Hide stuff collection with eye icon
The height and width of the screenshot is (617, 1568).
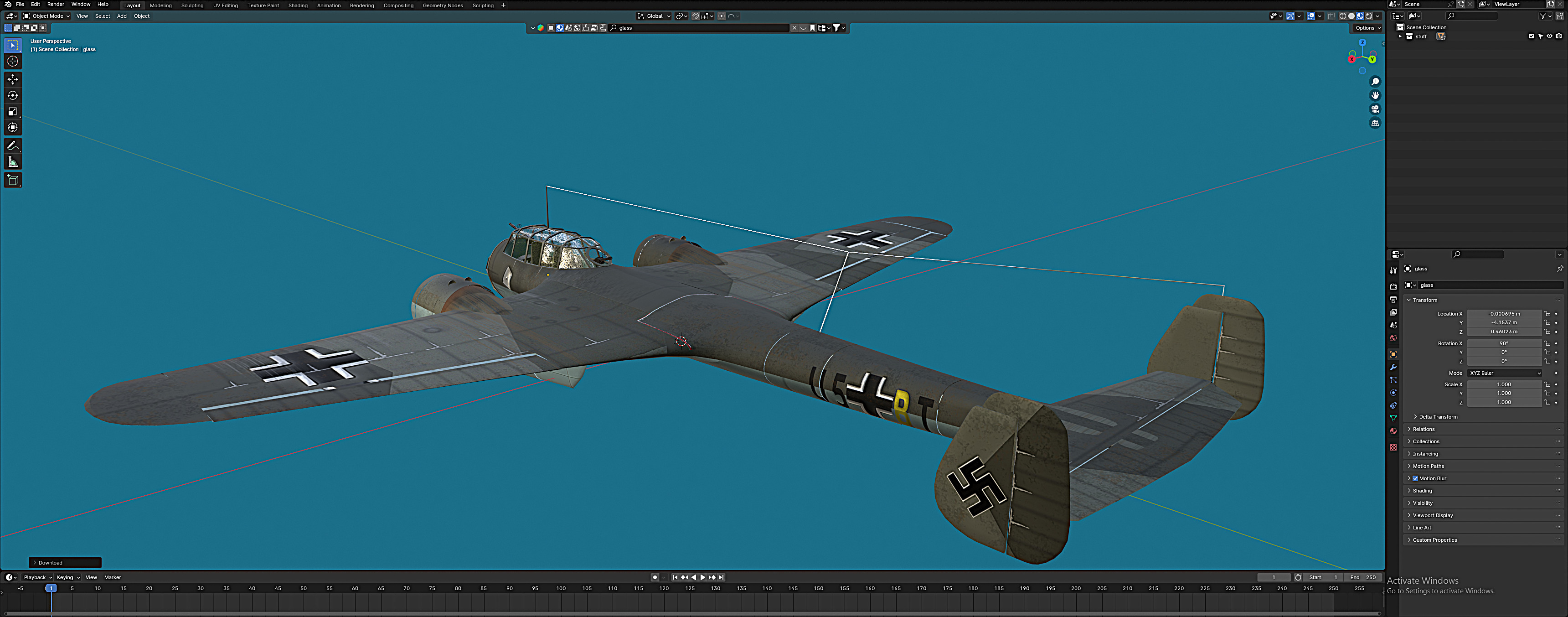point(1550,36)
